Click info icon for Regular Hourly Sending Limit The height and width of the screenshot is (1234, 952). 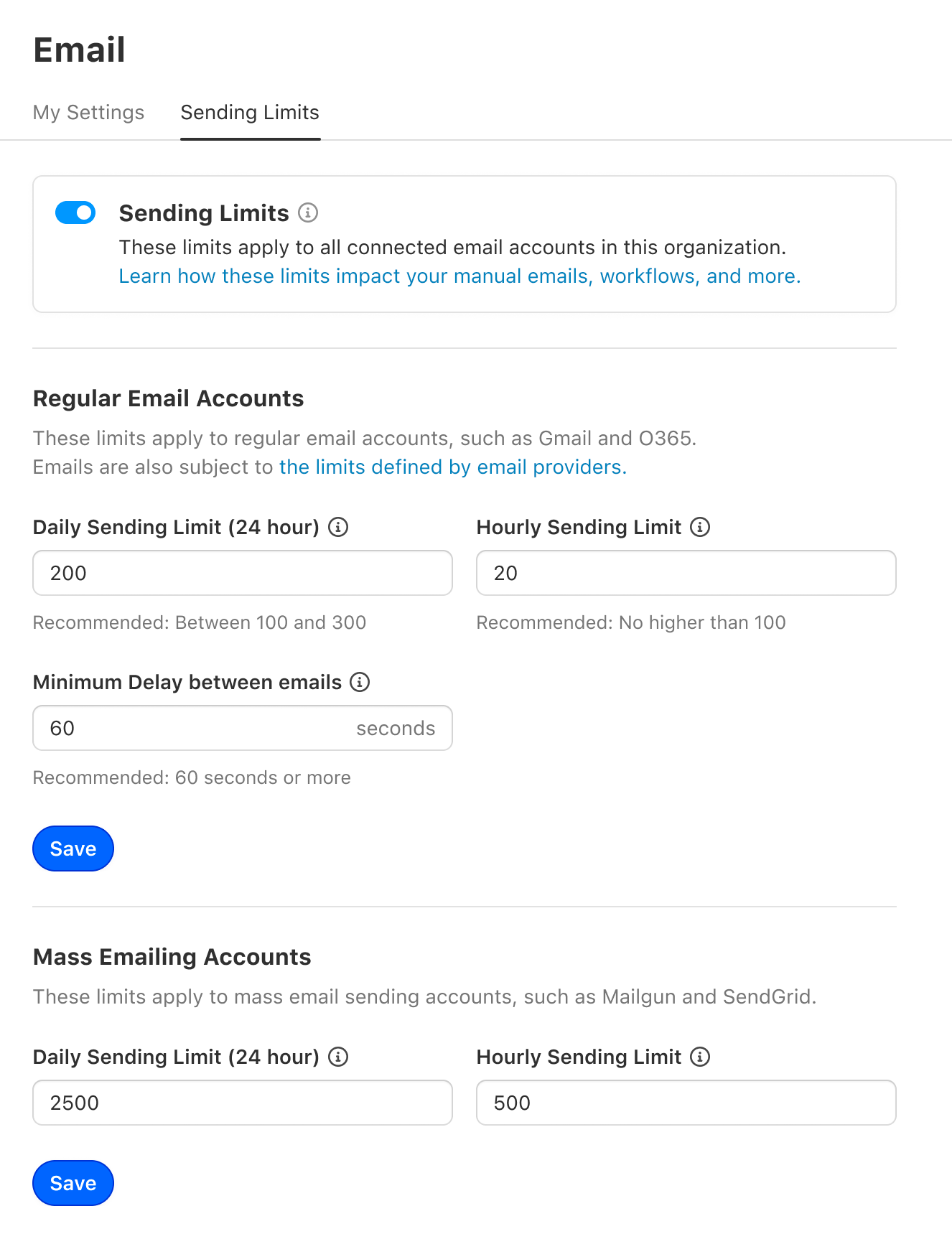700,527
